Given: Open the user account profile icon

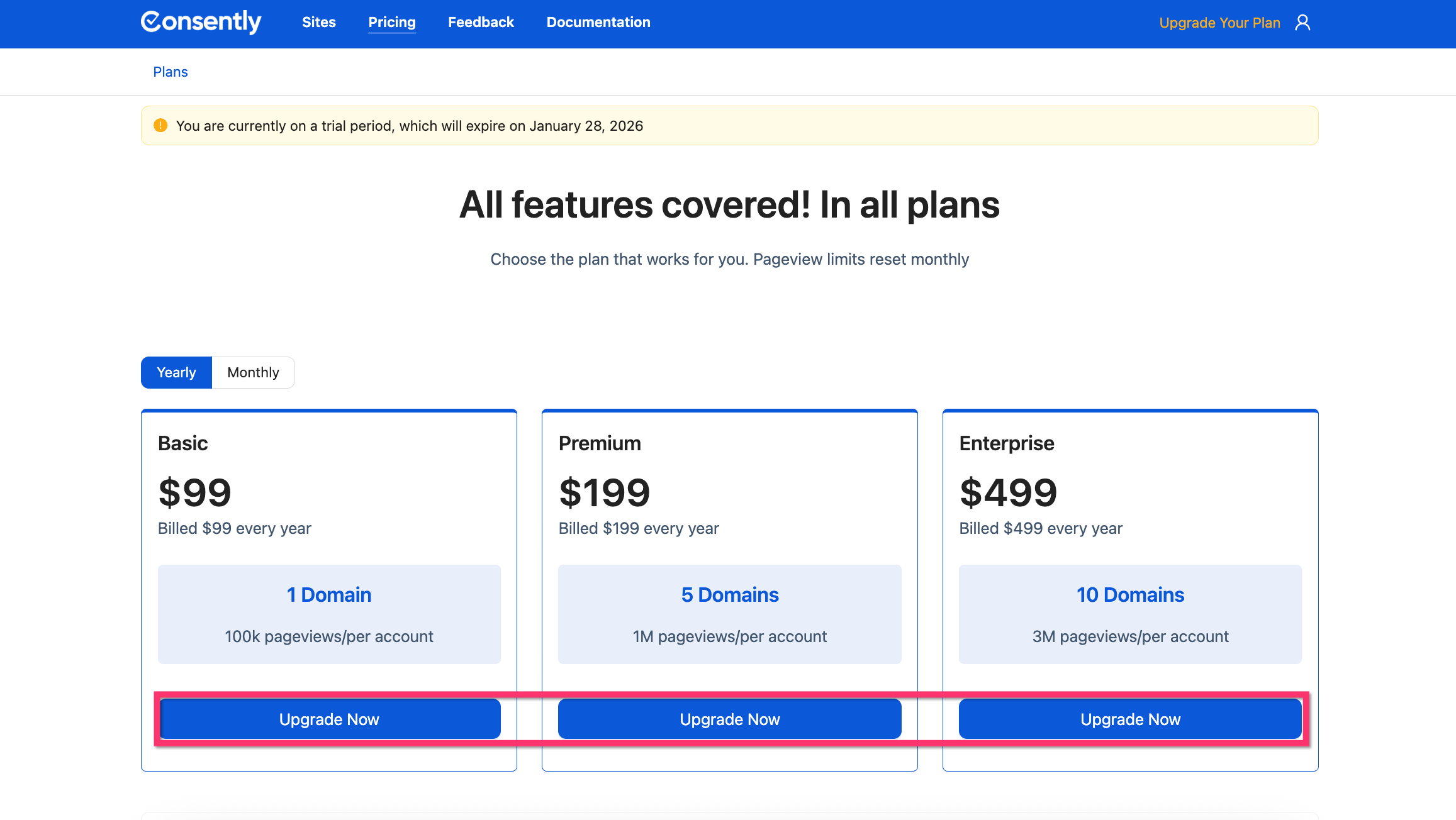Looking at the screenshot, I should (x=1302, y=23).
